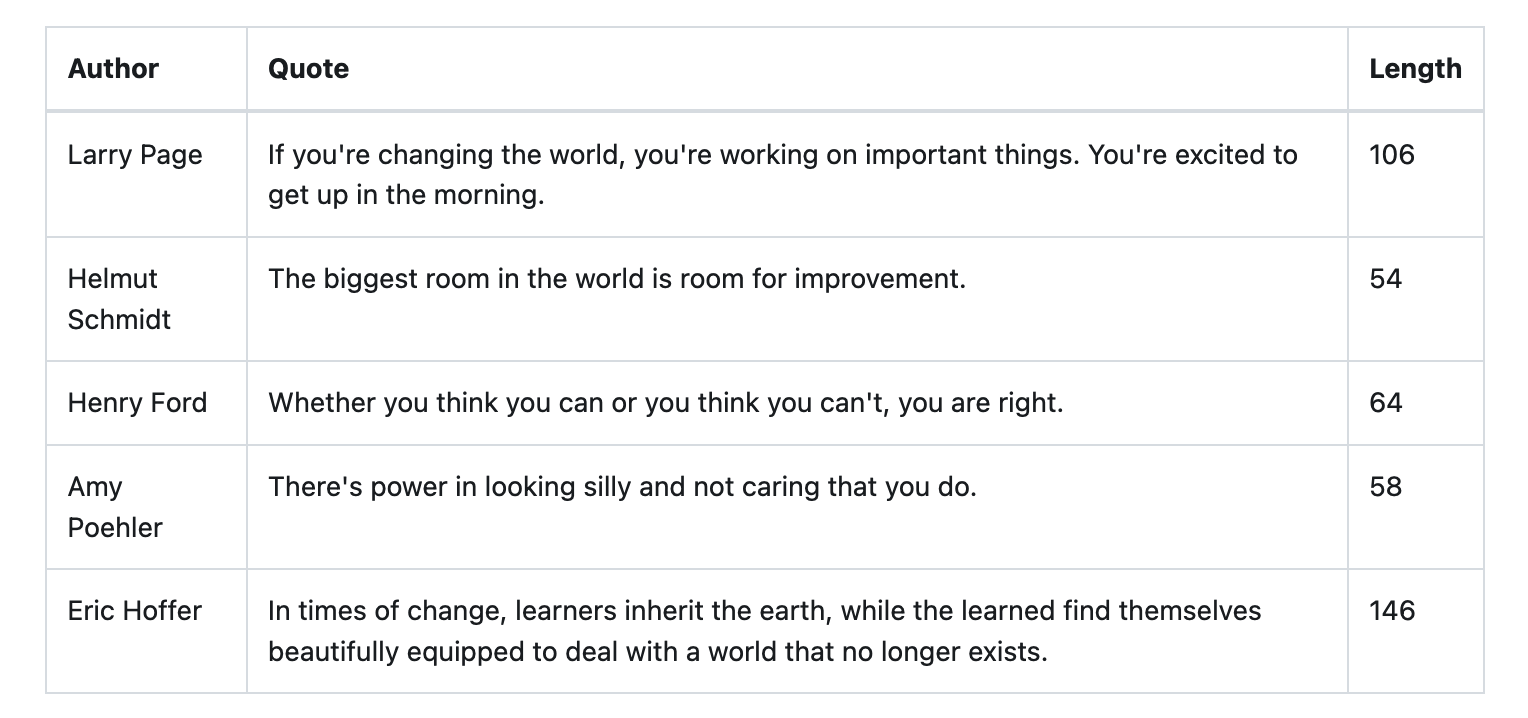This screenshot has height=718, width=1528.
Task: Click the quote about looking silly
Action: (622, 487)
